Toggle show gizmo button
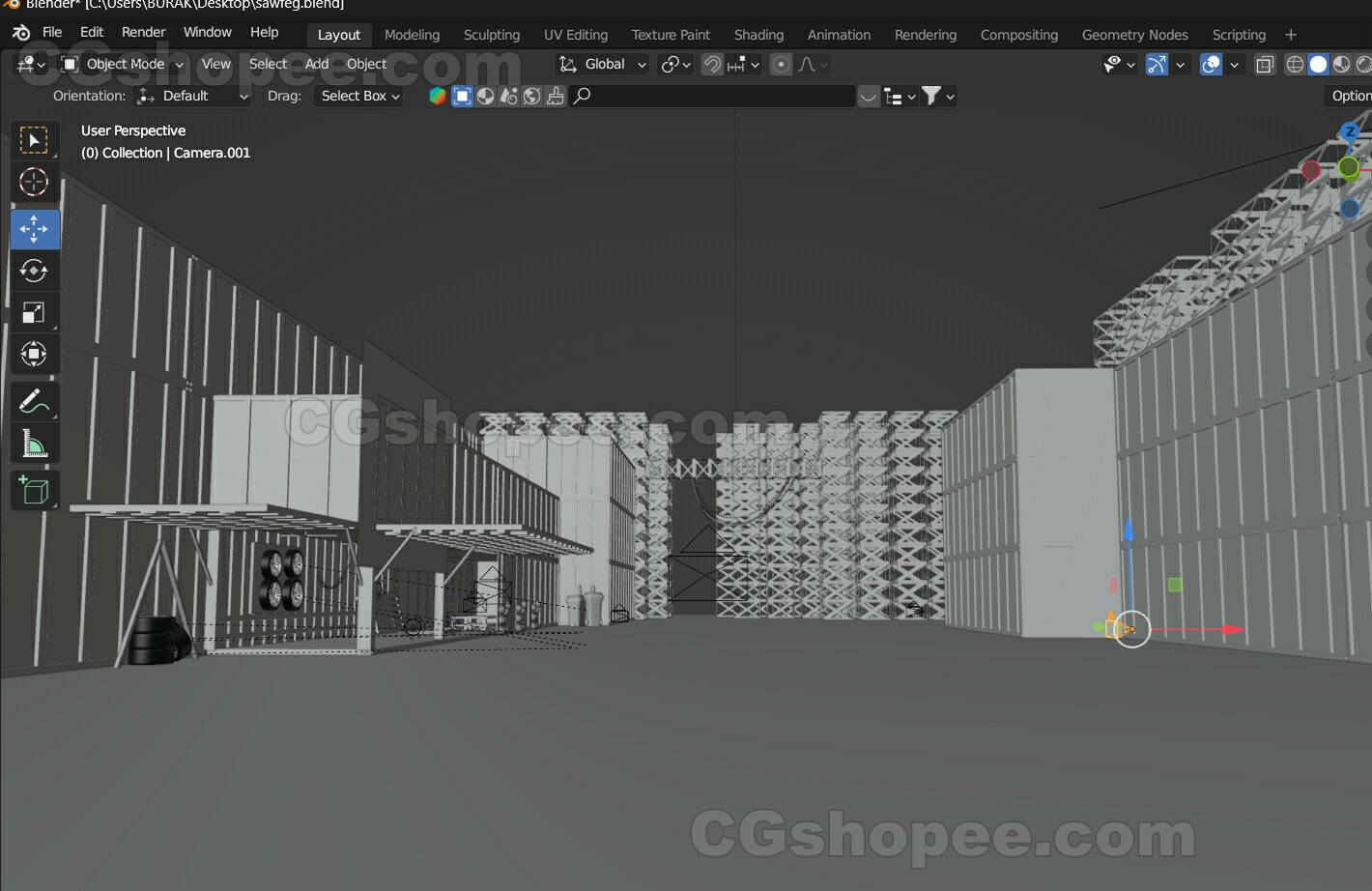 (x=1157, y=65)
